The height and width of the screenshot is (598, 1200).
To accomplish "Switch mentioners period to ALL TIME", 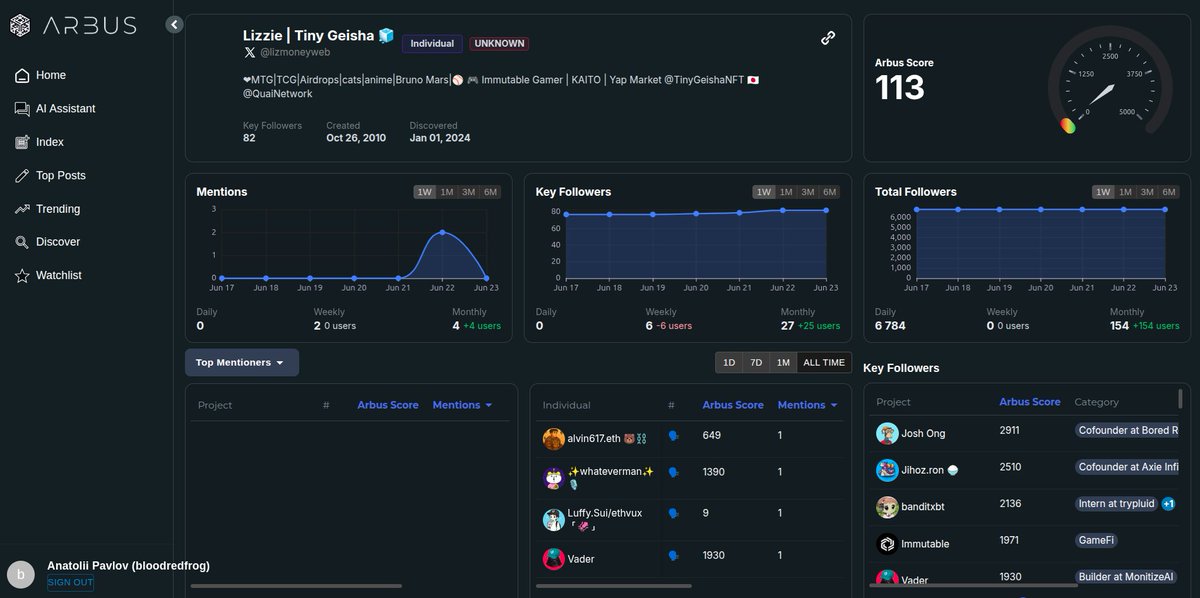I will (x=824, y=363).
